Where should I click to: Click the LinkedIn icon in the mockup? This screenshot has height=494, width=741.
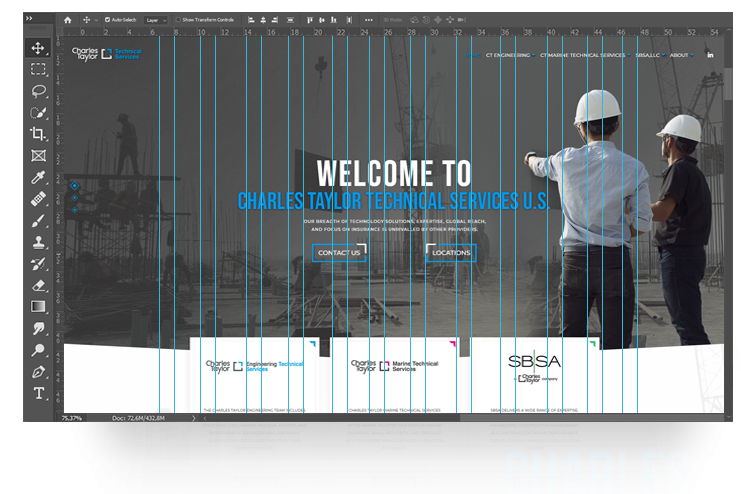[x=710, y=55]
